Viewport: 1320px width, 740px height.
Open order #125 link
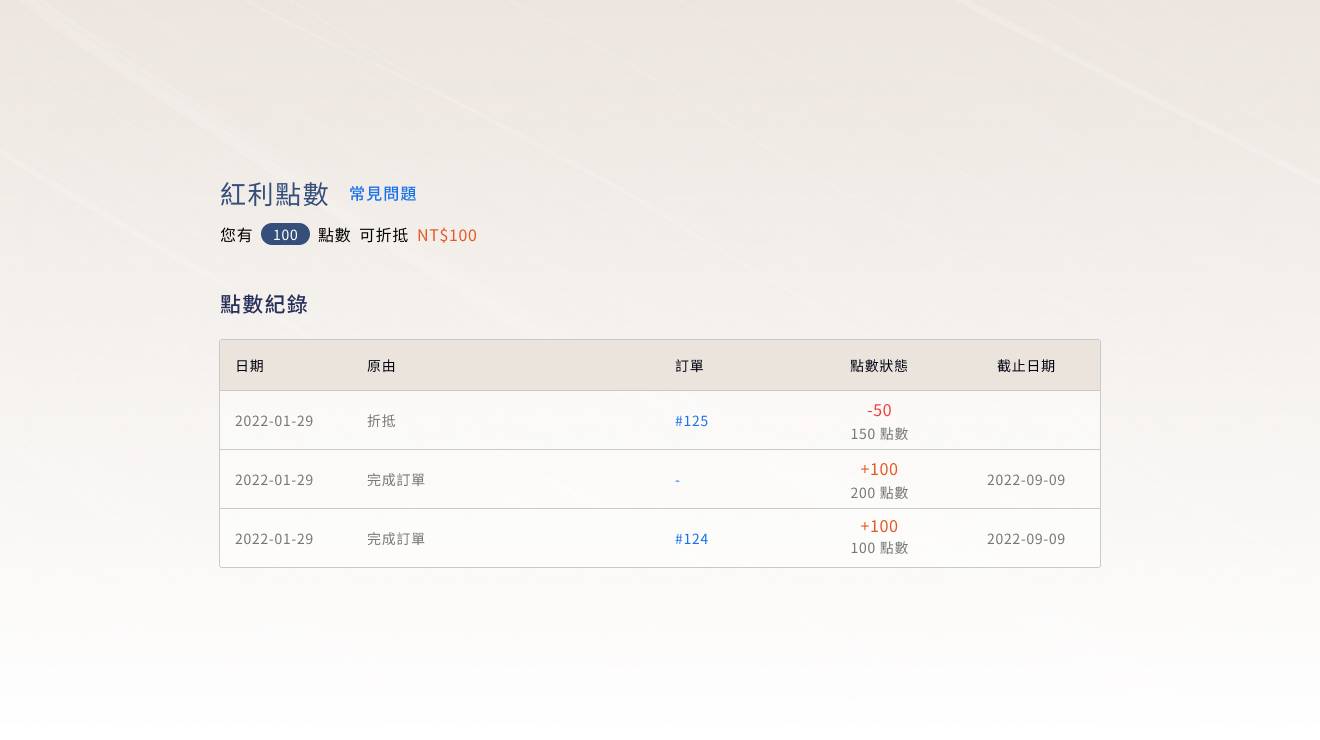point(692,421)
